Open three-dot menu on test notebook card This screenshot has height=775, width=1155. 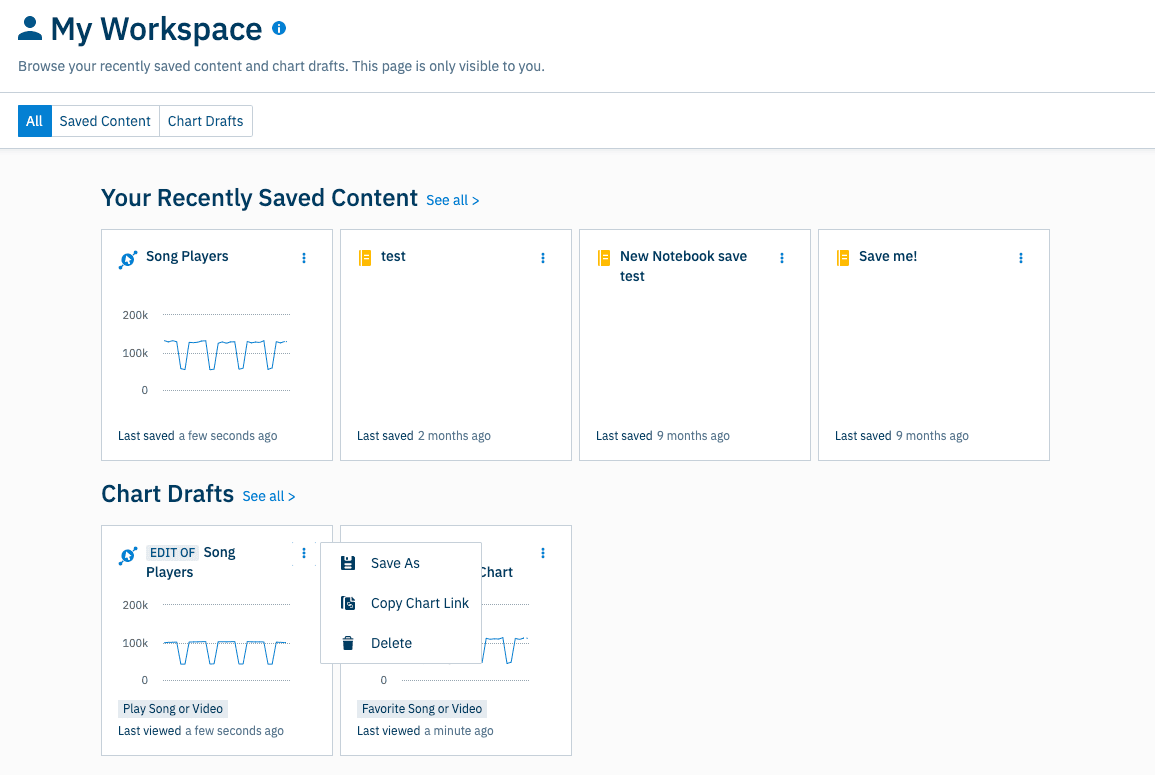tap(543, 258)
